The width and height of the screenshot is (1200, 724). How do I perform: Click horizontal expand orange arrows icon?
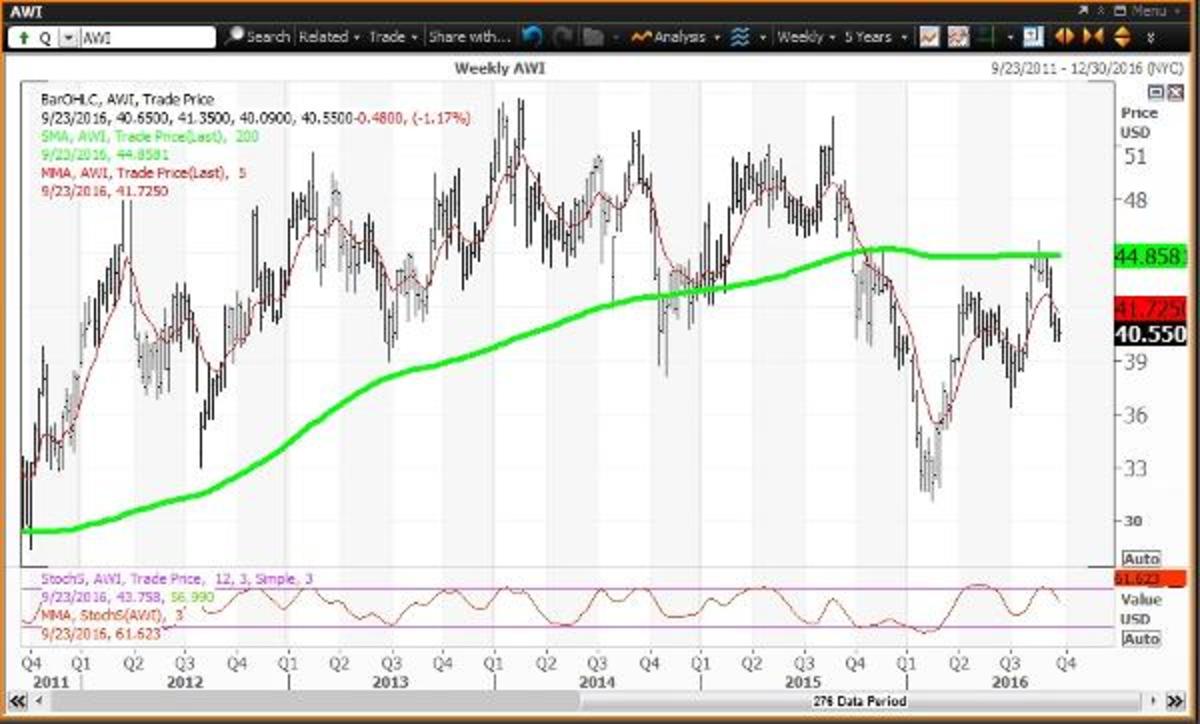1064,37
